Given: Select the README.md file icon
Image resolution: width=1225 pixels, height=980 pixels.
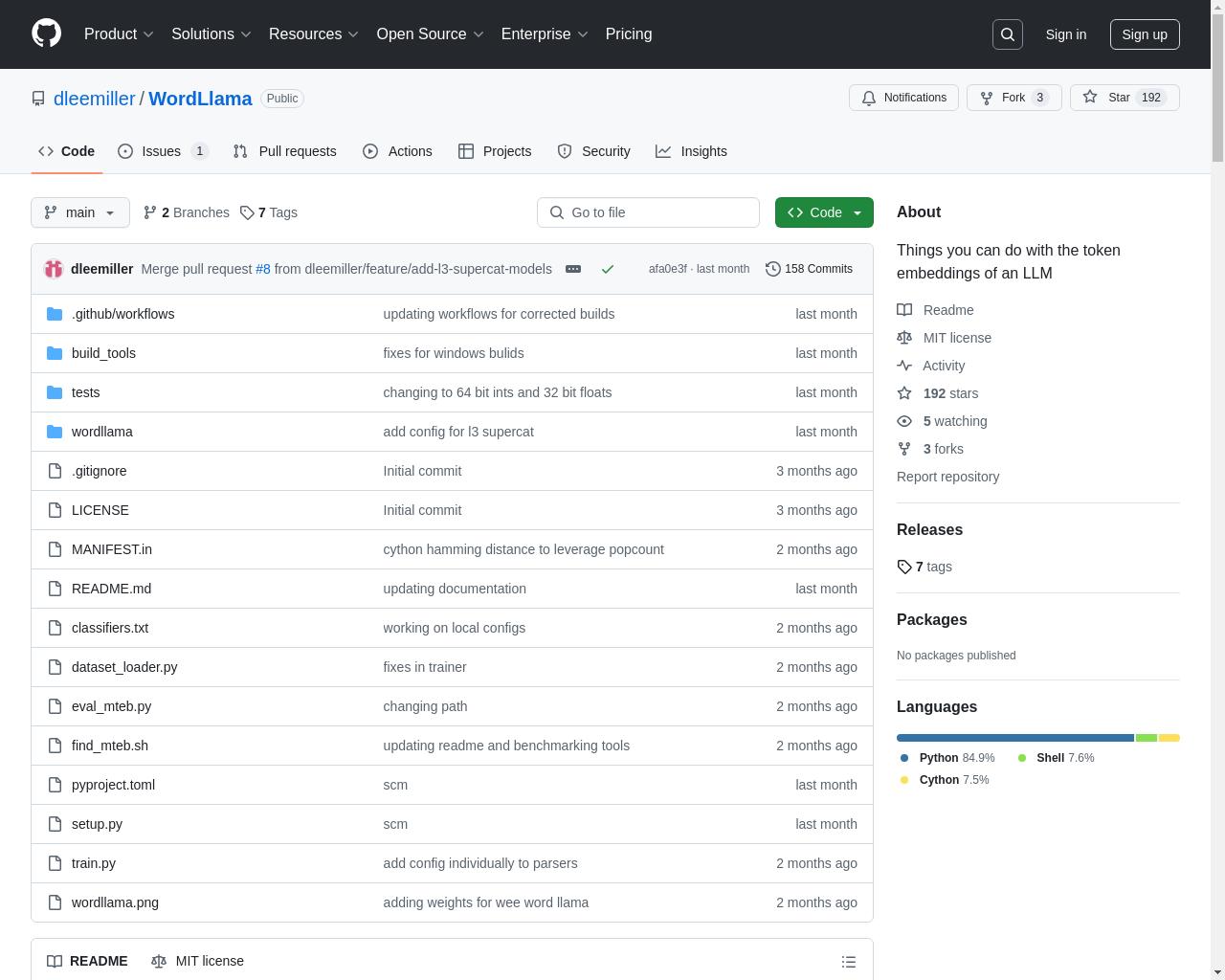Looking at the screenshot, I should point(55,589).
